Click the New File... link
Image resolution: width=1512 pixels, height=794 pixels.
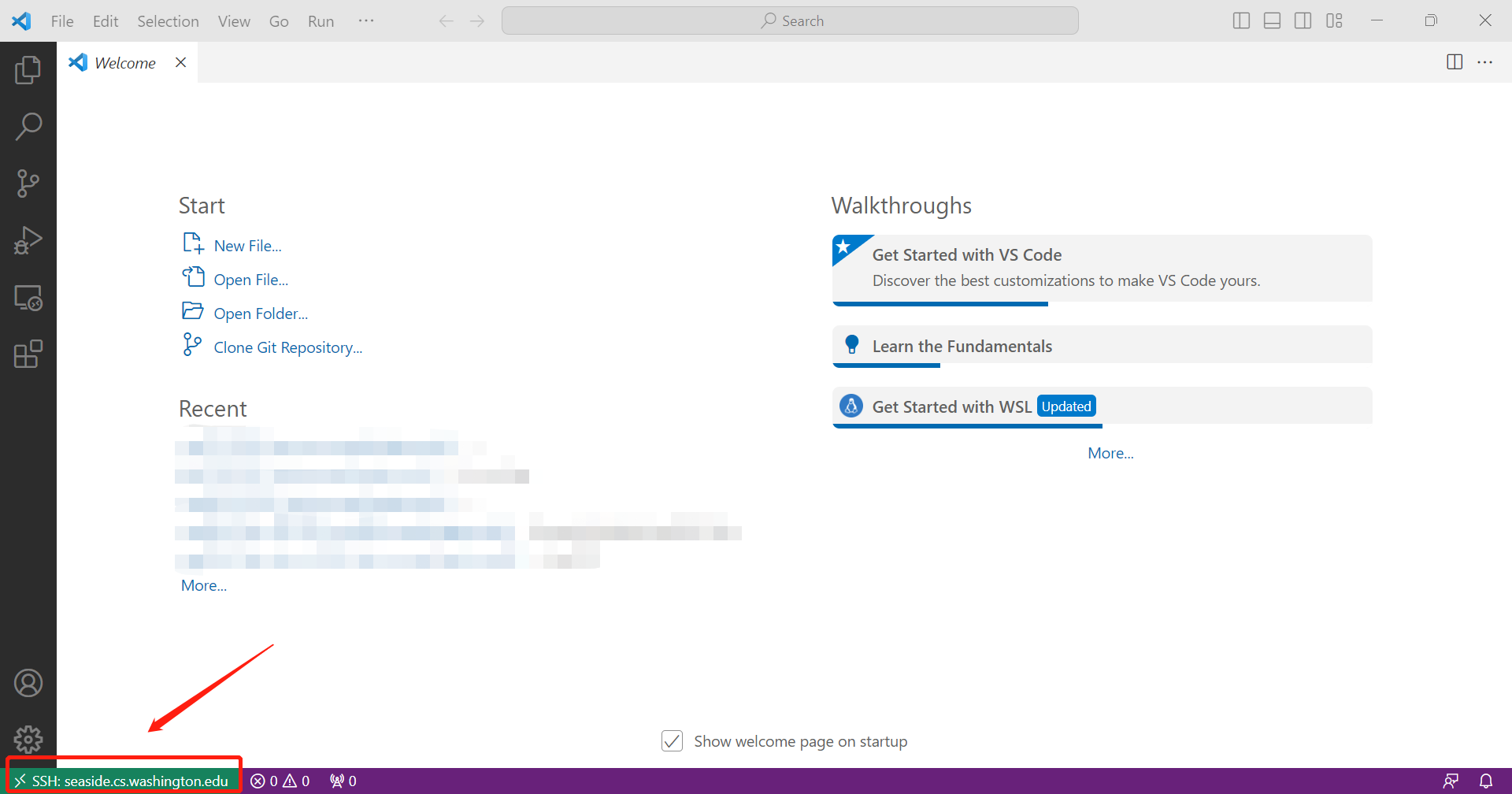(x=248, y=246)
